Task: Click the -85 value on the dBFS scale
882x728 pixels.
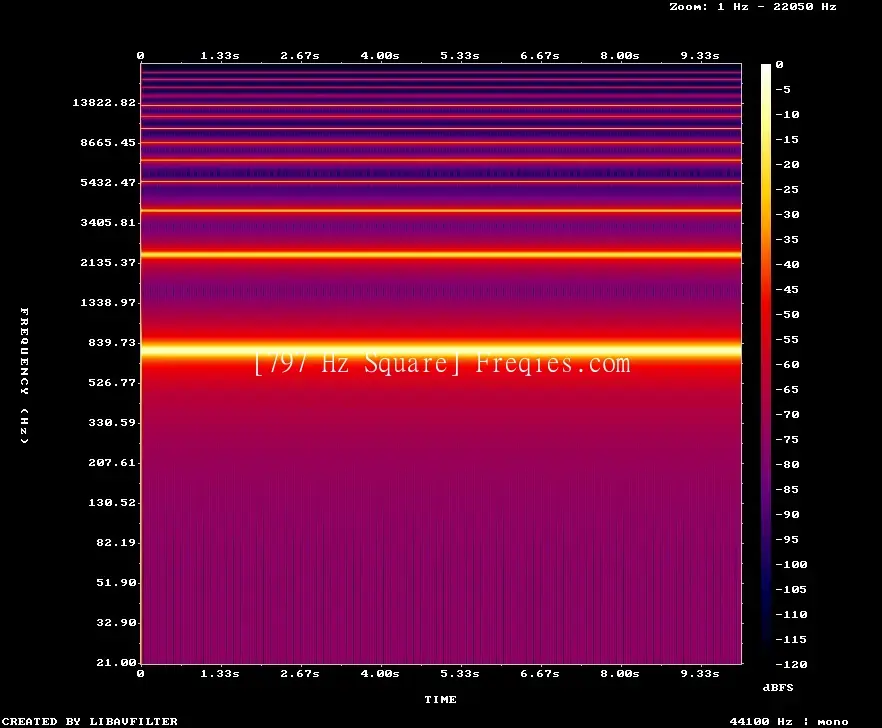Action: [x=787, y=489]
